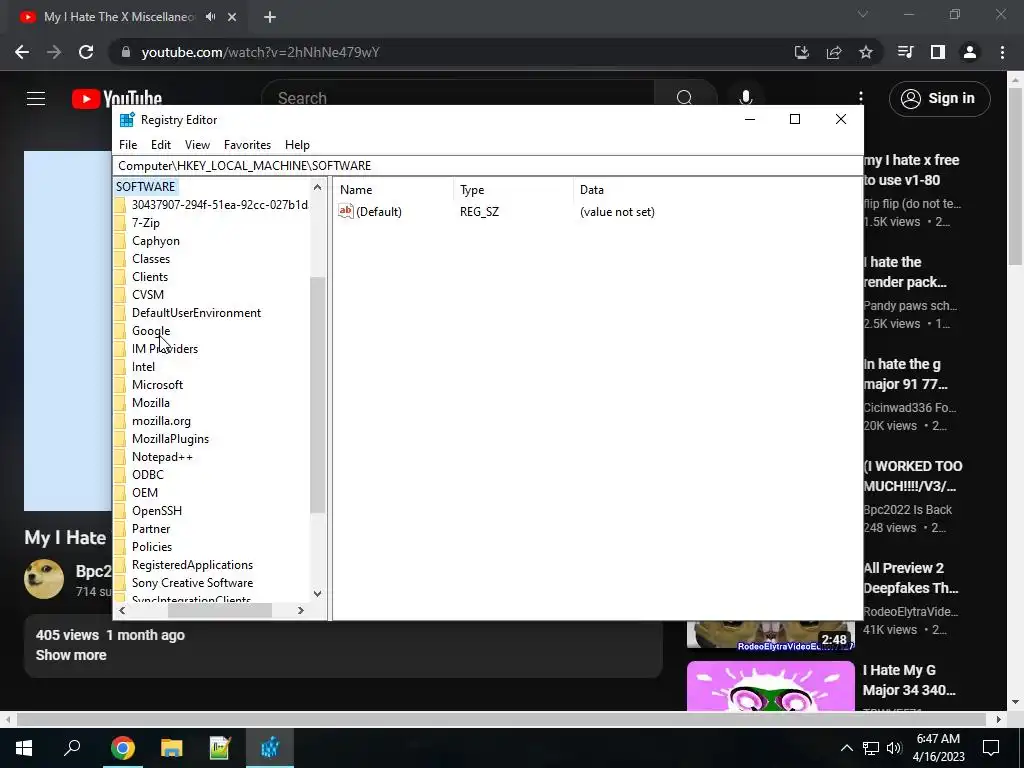Select the OEM registry key
This screenshot has height=768, width=1024.
click(145, 493)
